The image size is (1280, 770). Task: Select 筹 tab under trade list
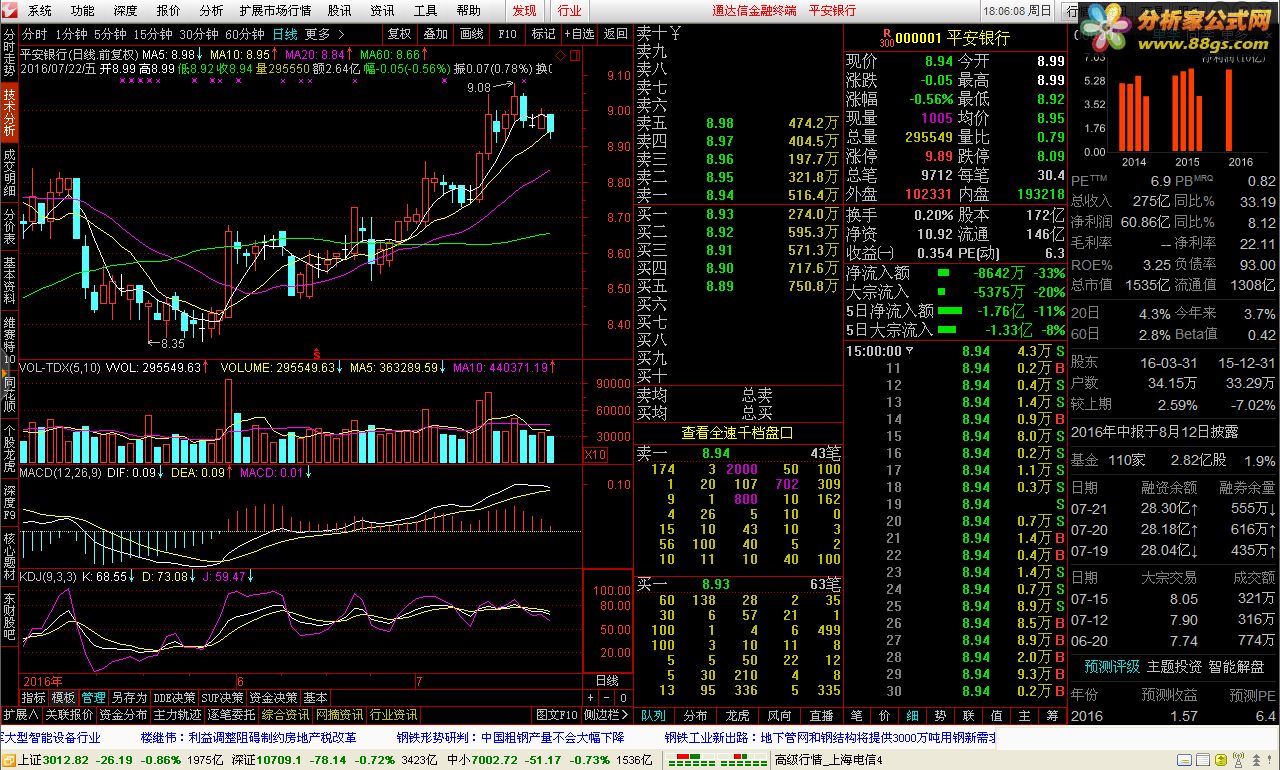(1052, 716)
